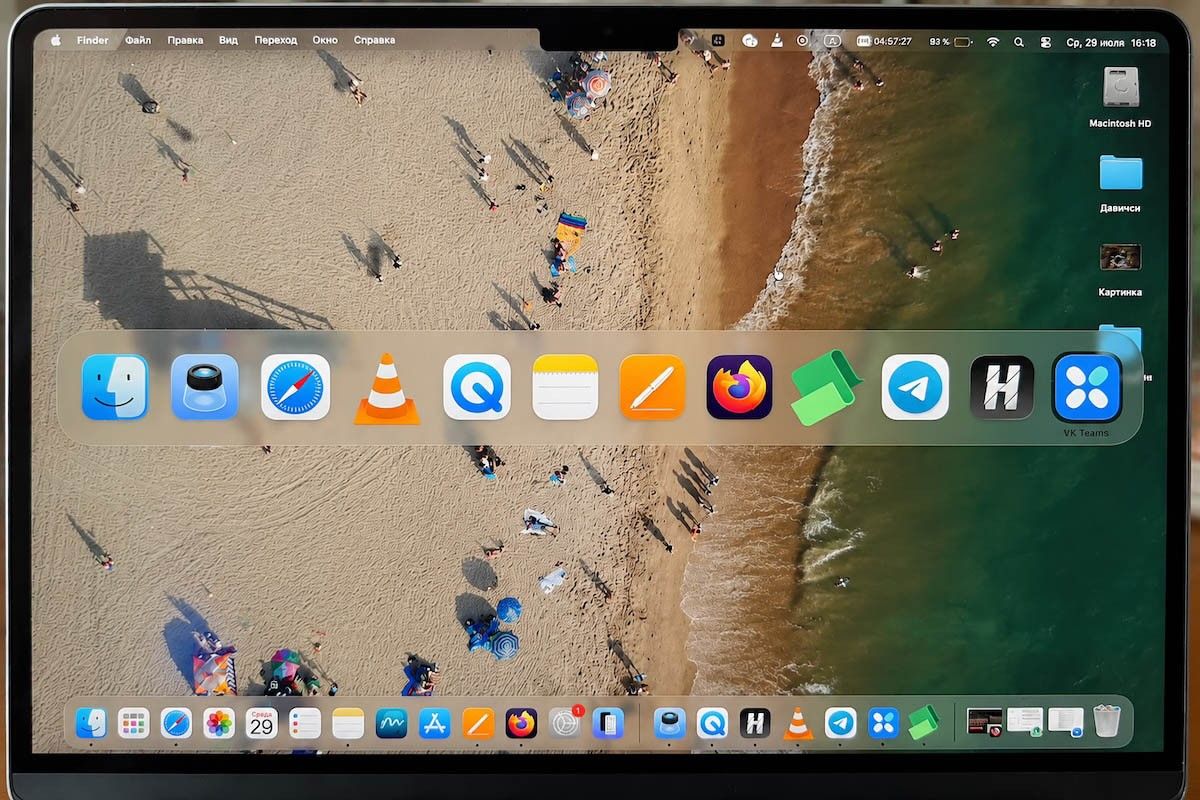
Task: Open the Справка menu
Action: (x=374, y=40)
